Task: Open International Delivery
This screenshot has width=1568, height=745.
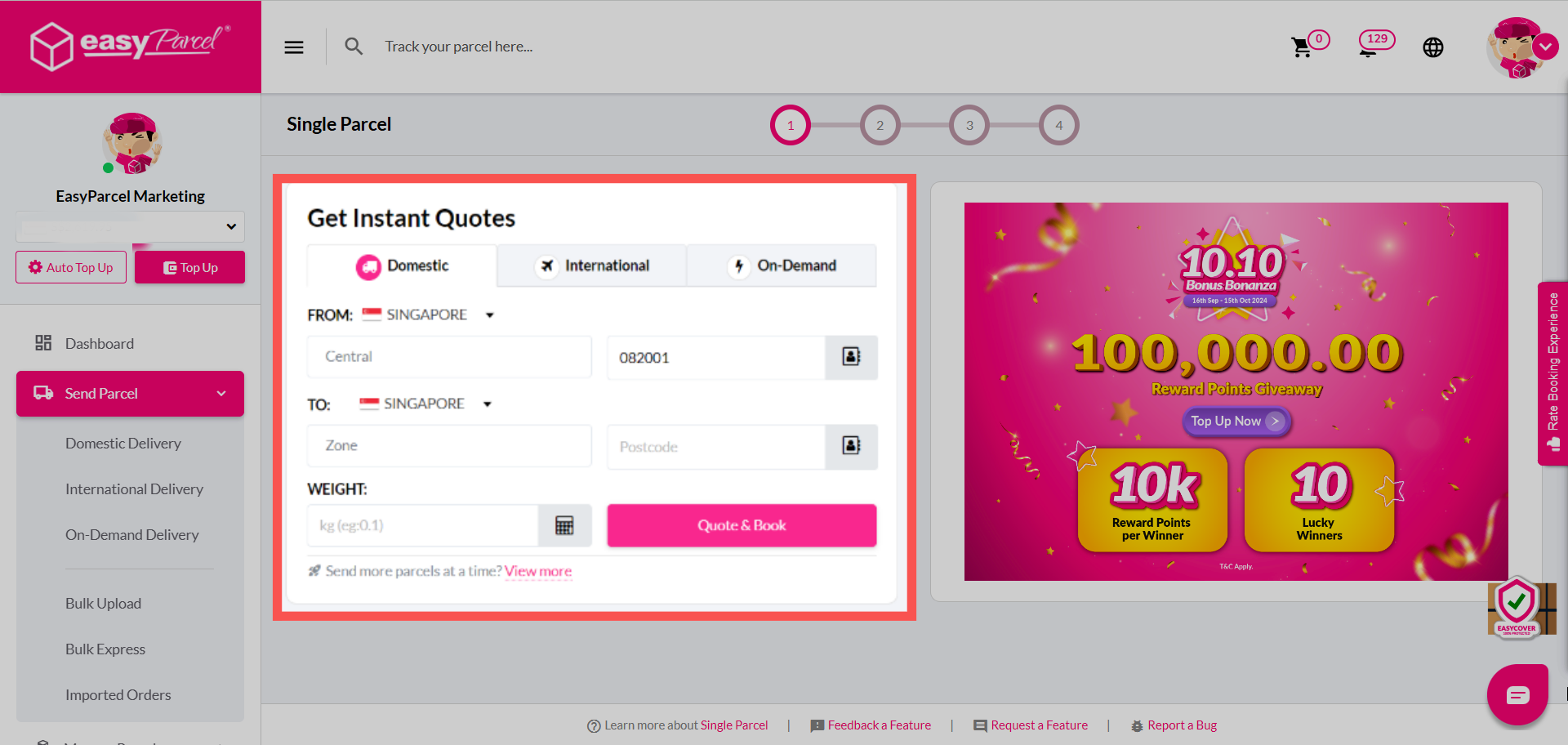Action: [x=134, y=489]
